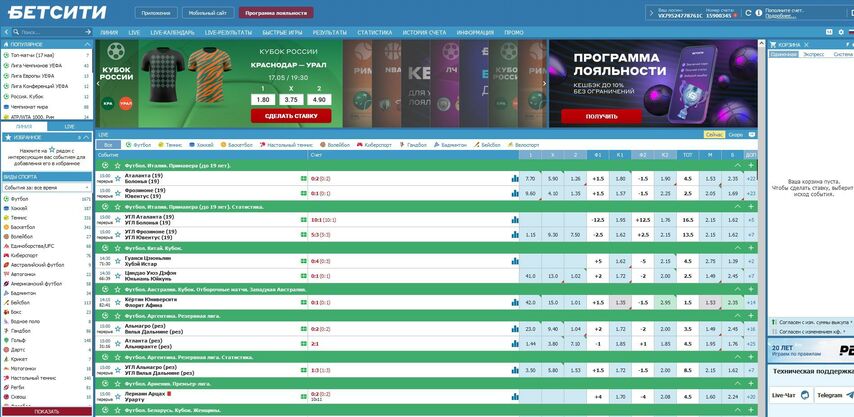This screenshot has height=417, width=854.
Task: Open statistics chart for Фрозиноне (19) – Ювентус (19)
Action: point(515,193)
